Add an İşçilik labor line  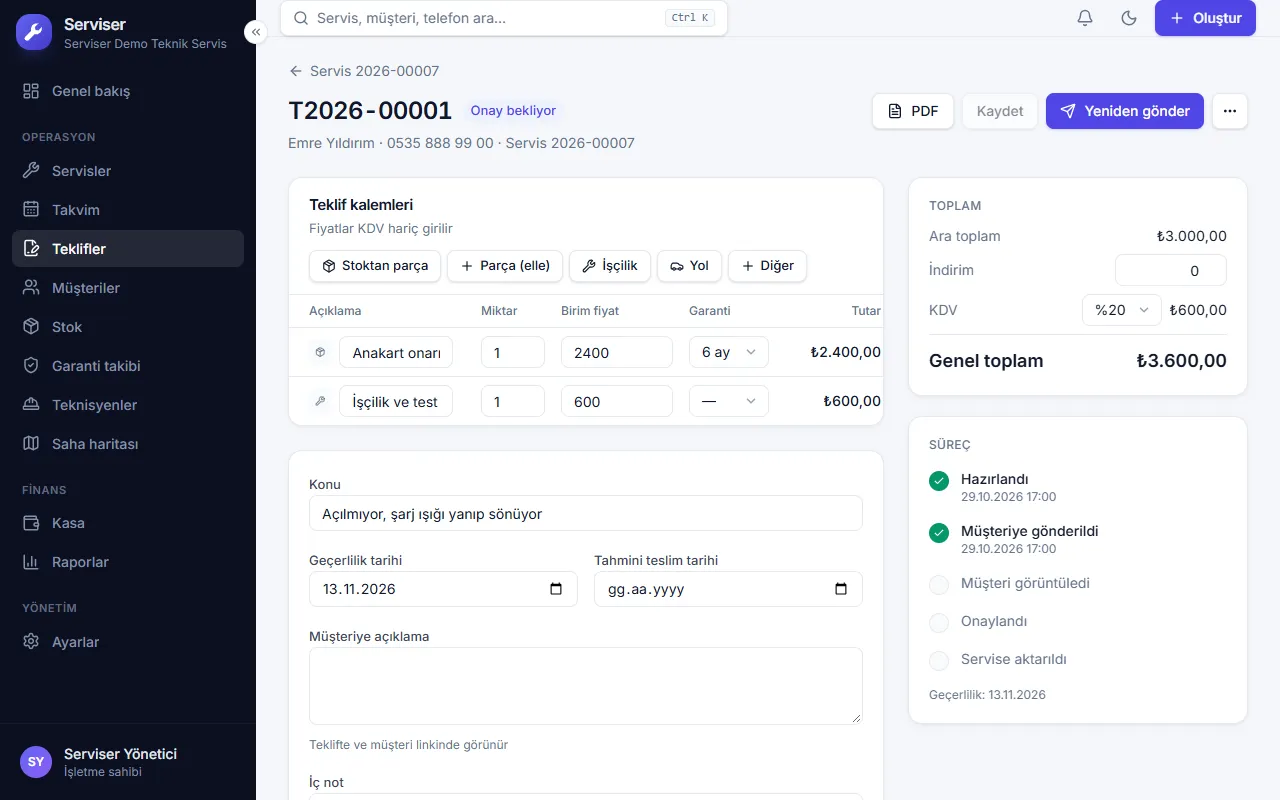point(610,266)
